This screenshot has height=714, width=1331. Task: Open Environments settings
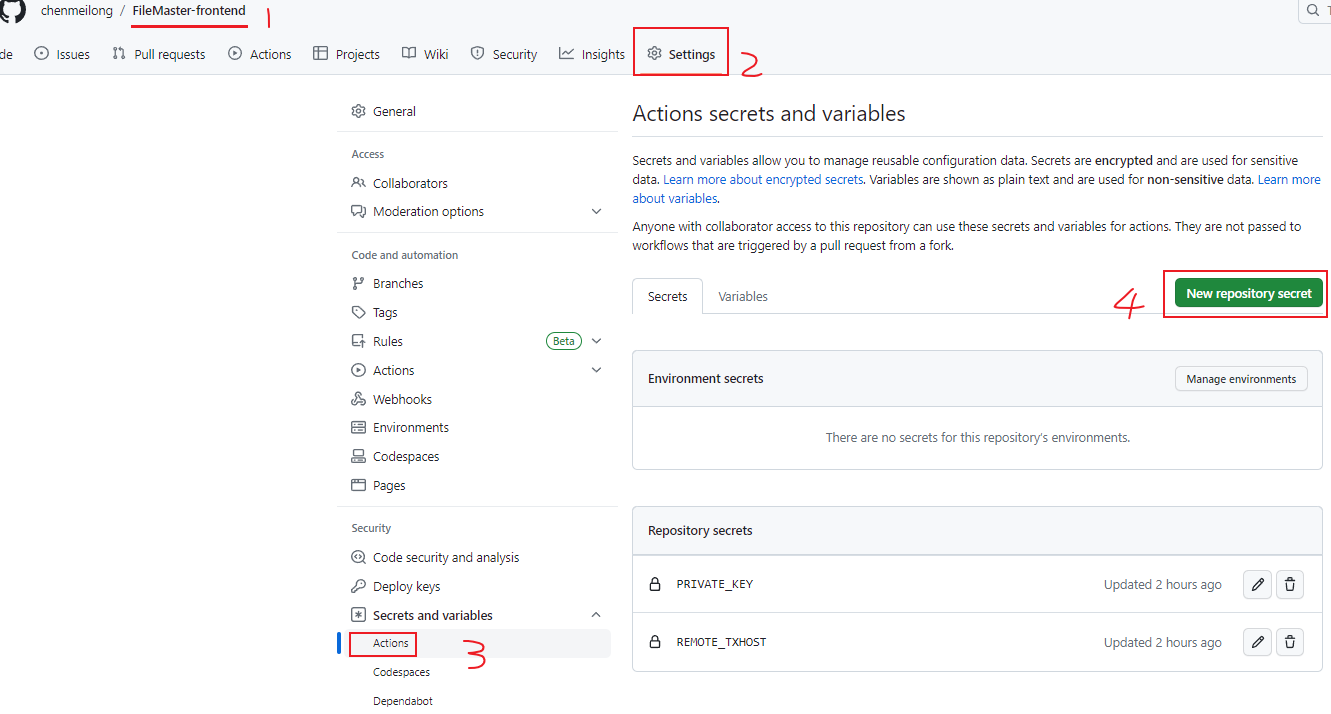tap(411, 427)
